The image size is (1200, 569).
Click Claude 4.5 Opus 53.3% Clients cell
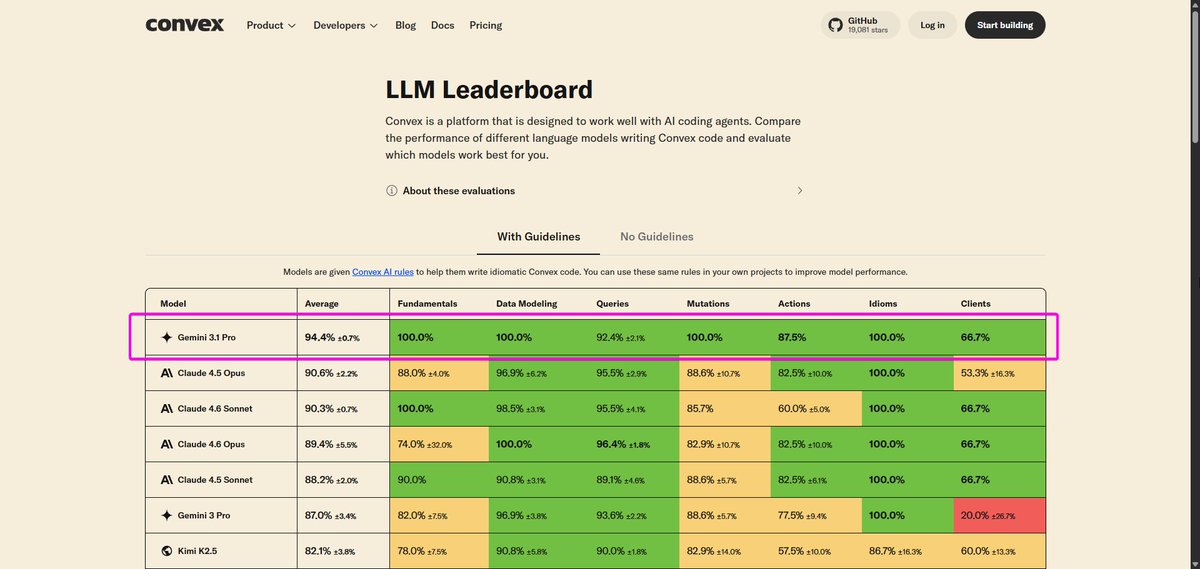pyautogui.click(x=998, y=373)
